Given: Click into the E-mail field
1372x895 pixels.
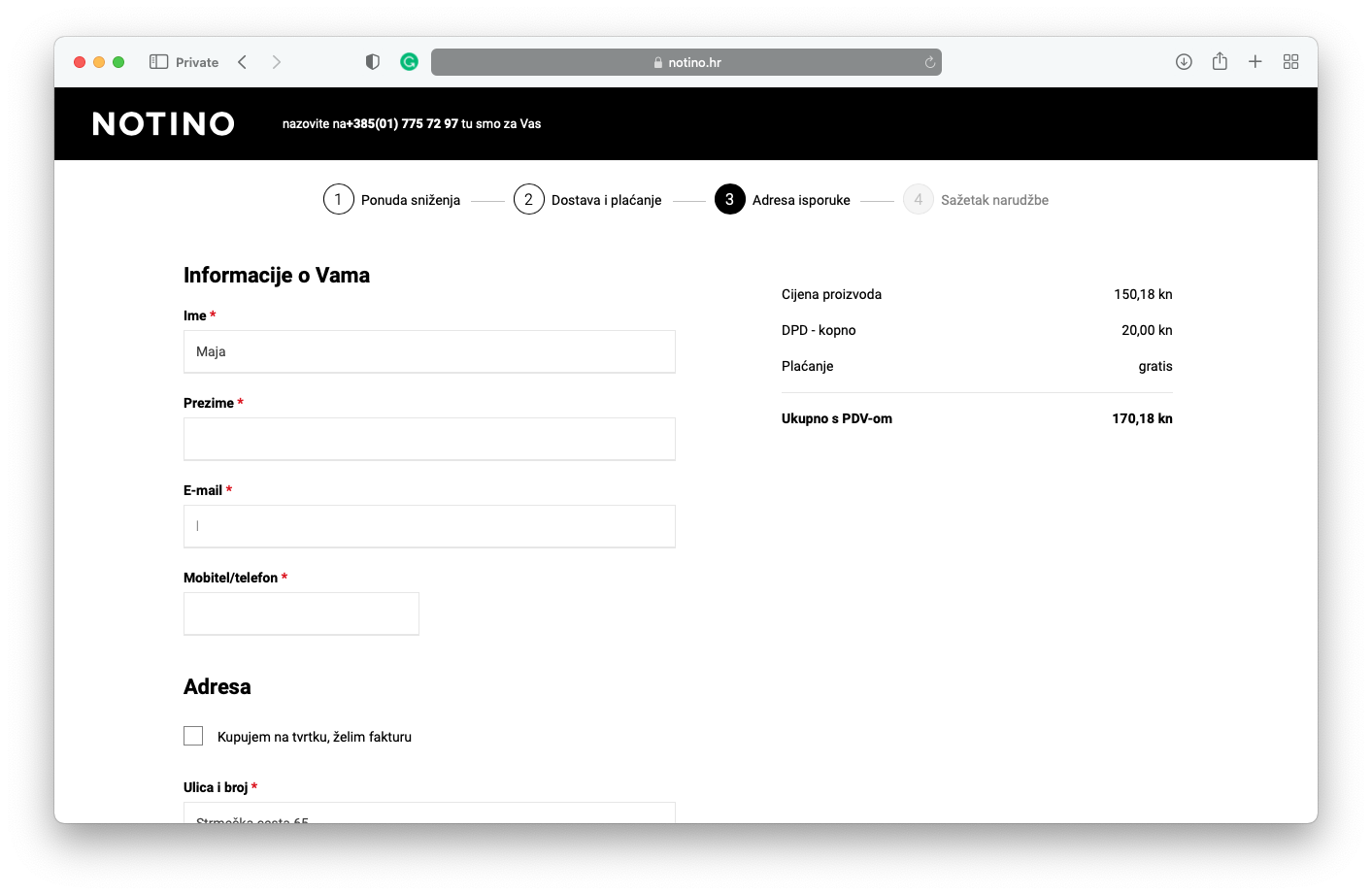Looking at the screenshot, I should tap(429, 526).
